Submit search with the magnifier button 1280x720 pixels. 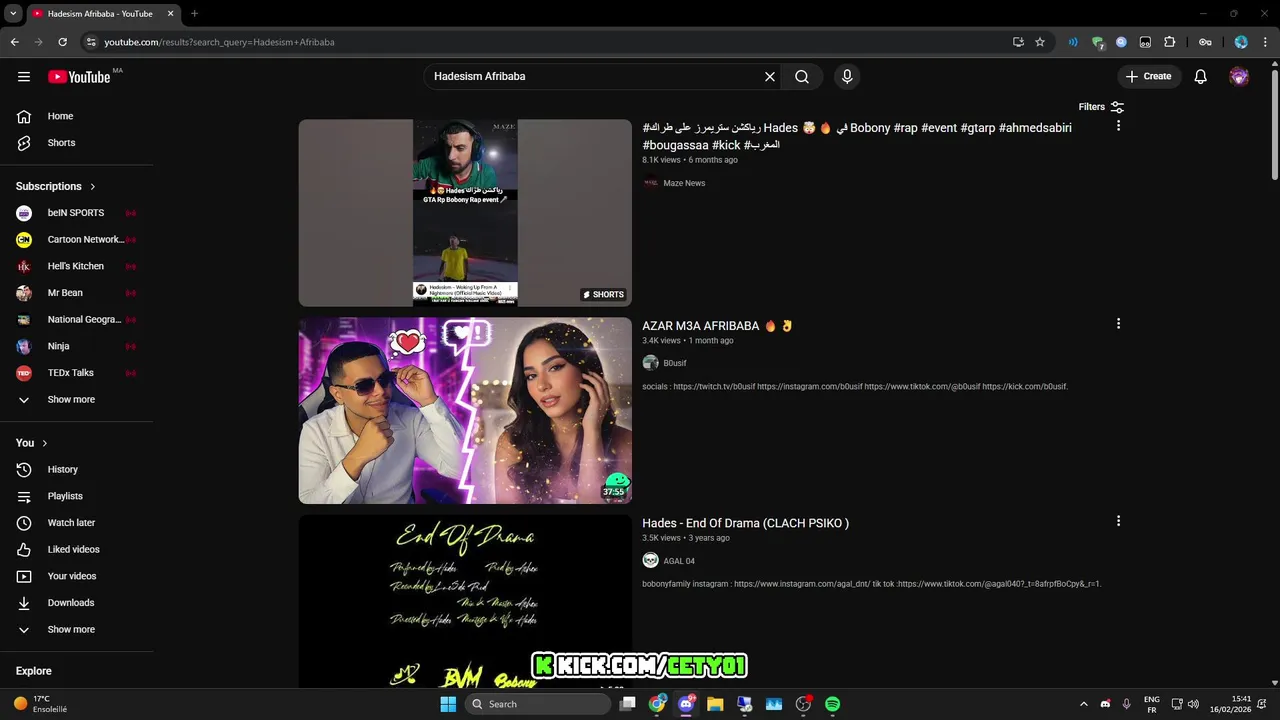tap(802, 77)
